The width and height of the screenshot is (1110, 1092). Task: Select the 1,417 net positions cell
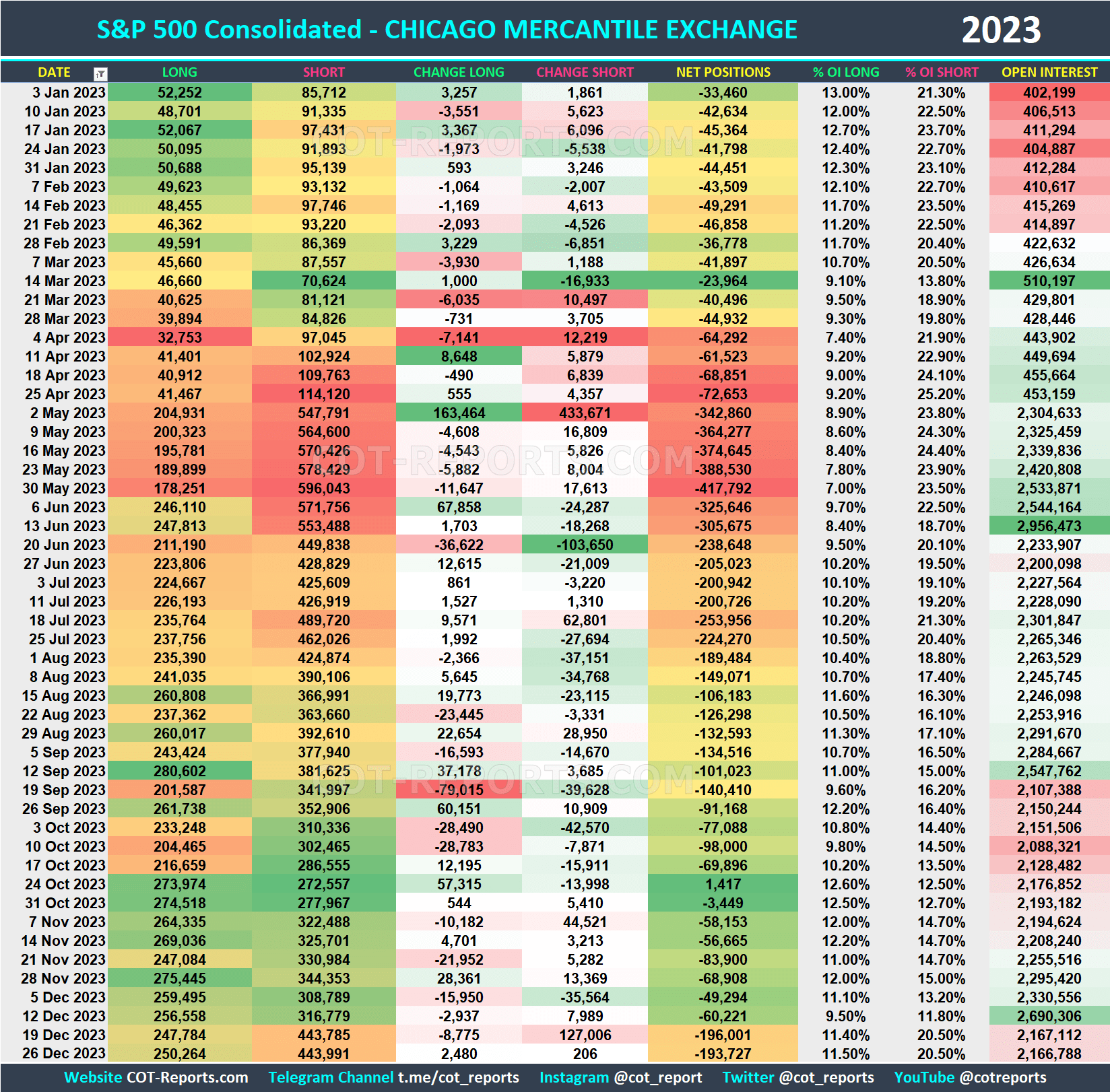coord(723,884)
